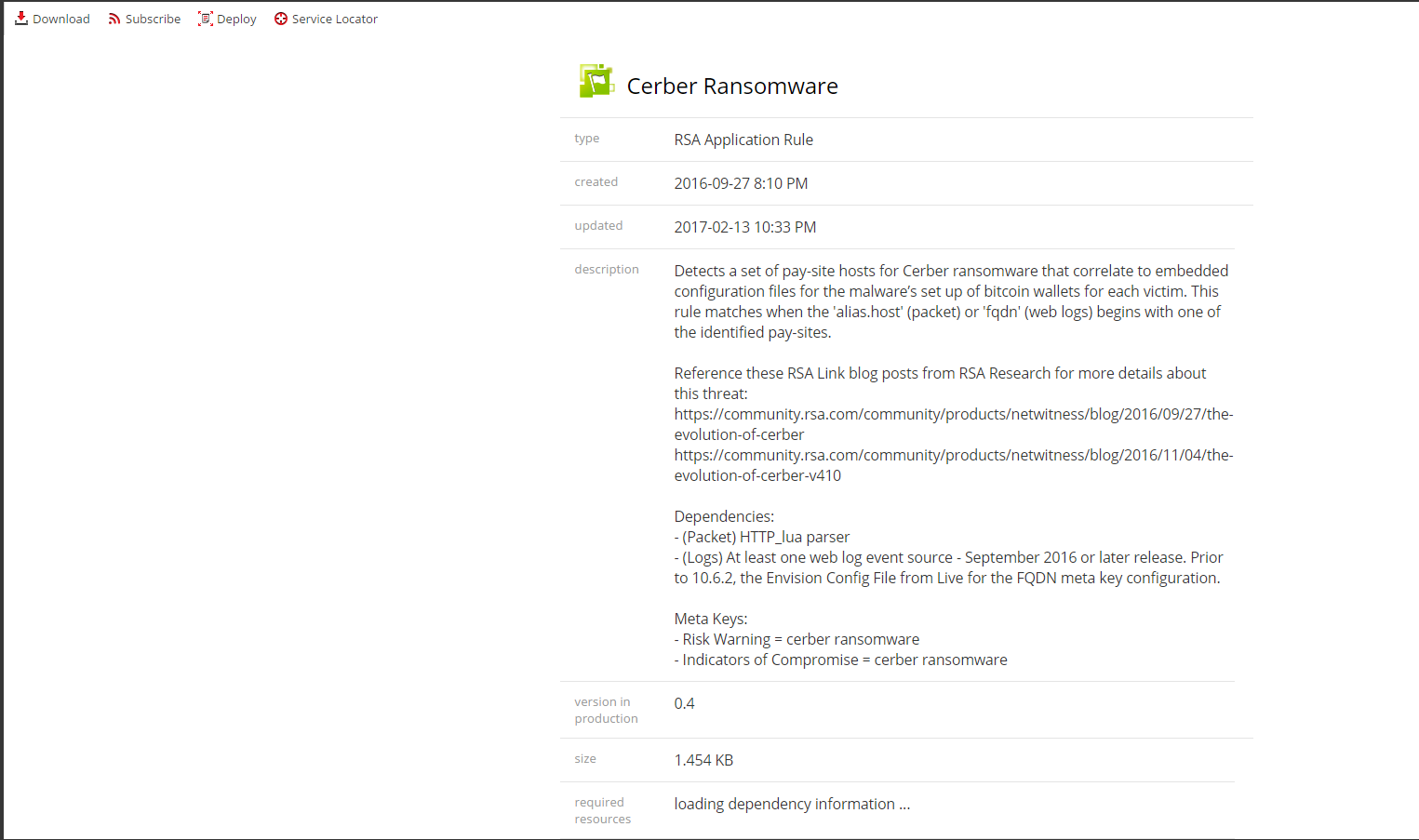Click the red Service Locator icon
Screen dimensions: 1419x840
(281, 19)
